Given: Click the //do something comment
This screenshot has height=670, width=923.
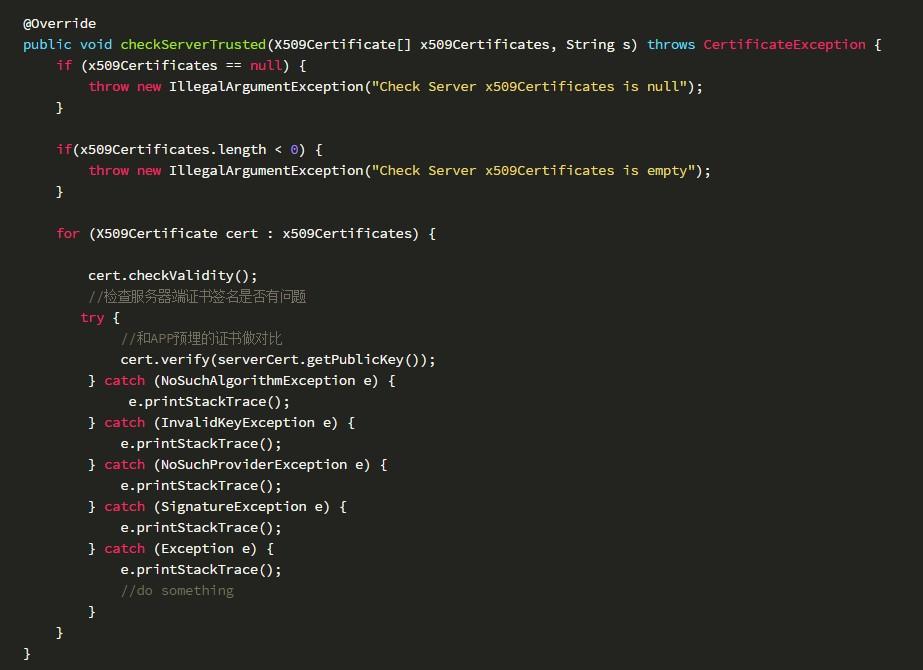Looking at the screenshot, I should coord(177,591).
